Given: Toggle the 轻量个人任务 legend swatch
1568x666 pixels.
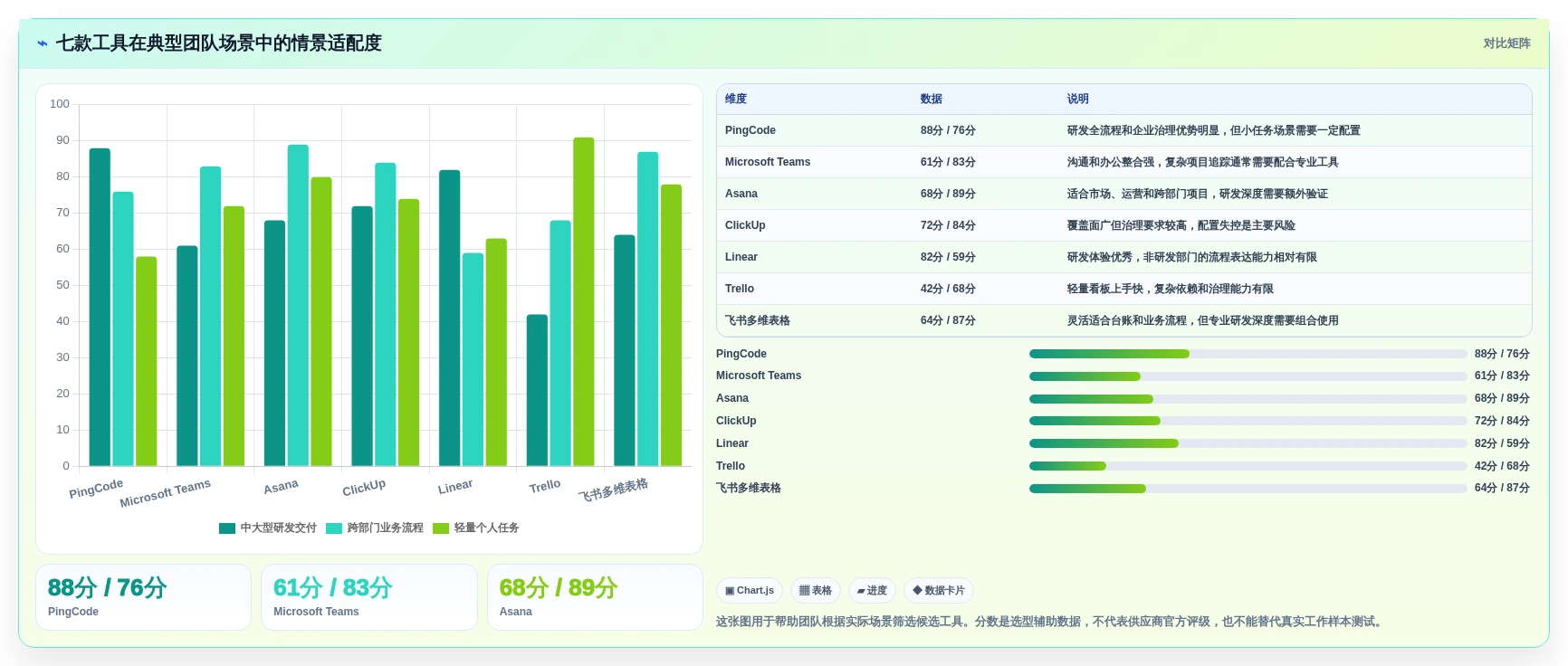Looking at the screenshot, I should 441,528.
